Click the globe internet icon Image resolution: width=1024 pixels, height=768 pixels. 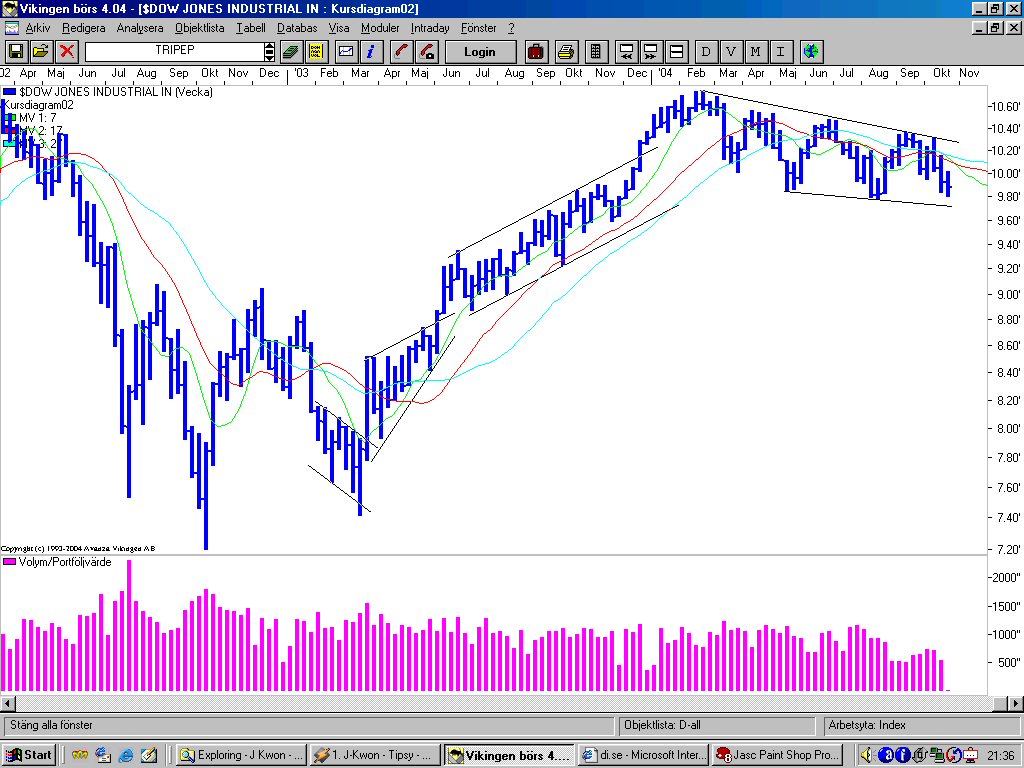(811, 52)
